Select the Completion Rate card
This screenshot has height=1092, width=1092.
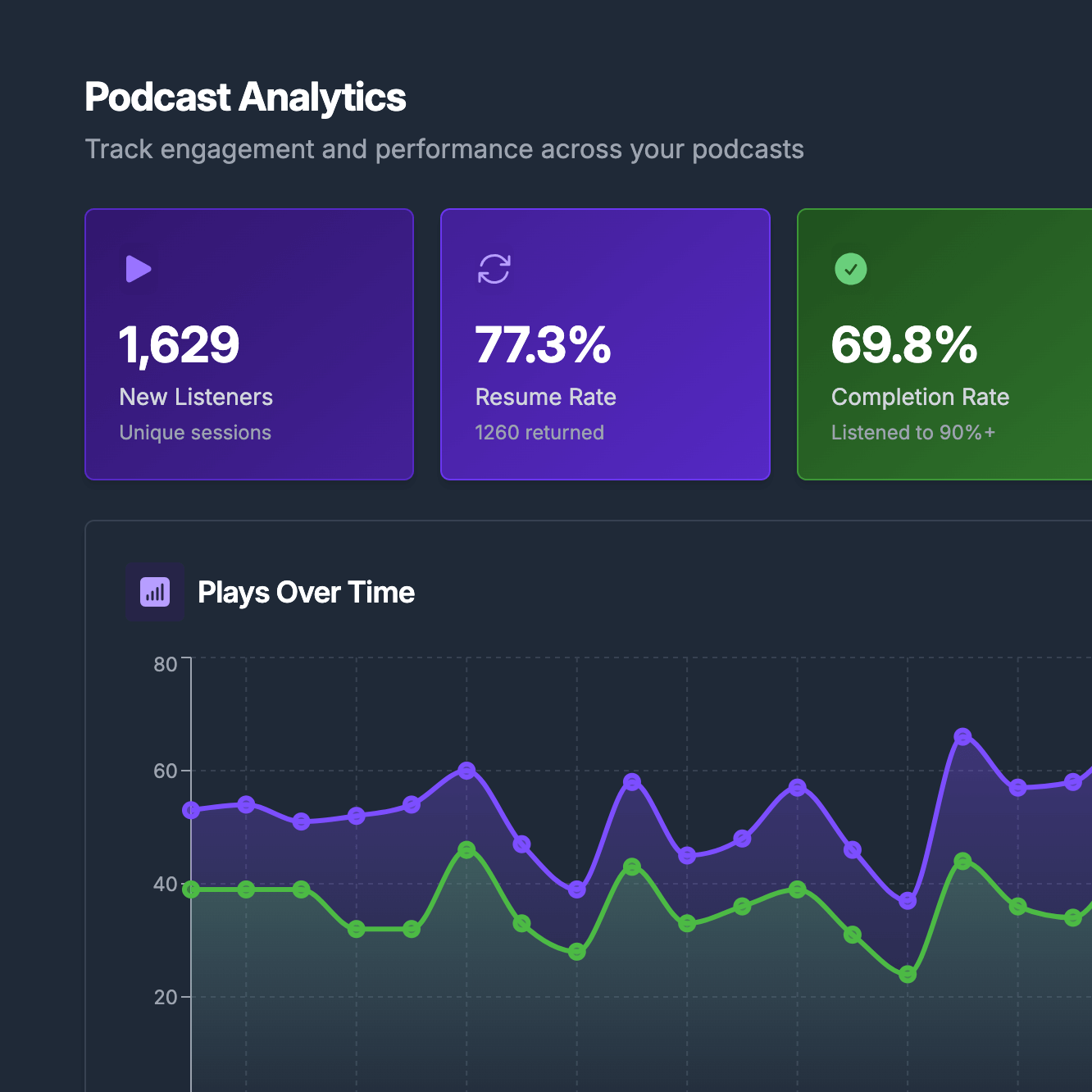[943, 344]
